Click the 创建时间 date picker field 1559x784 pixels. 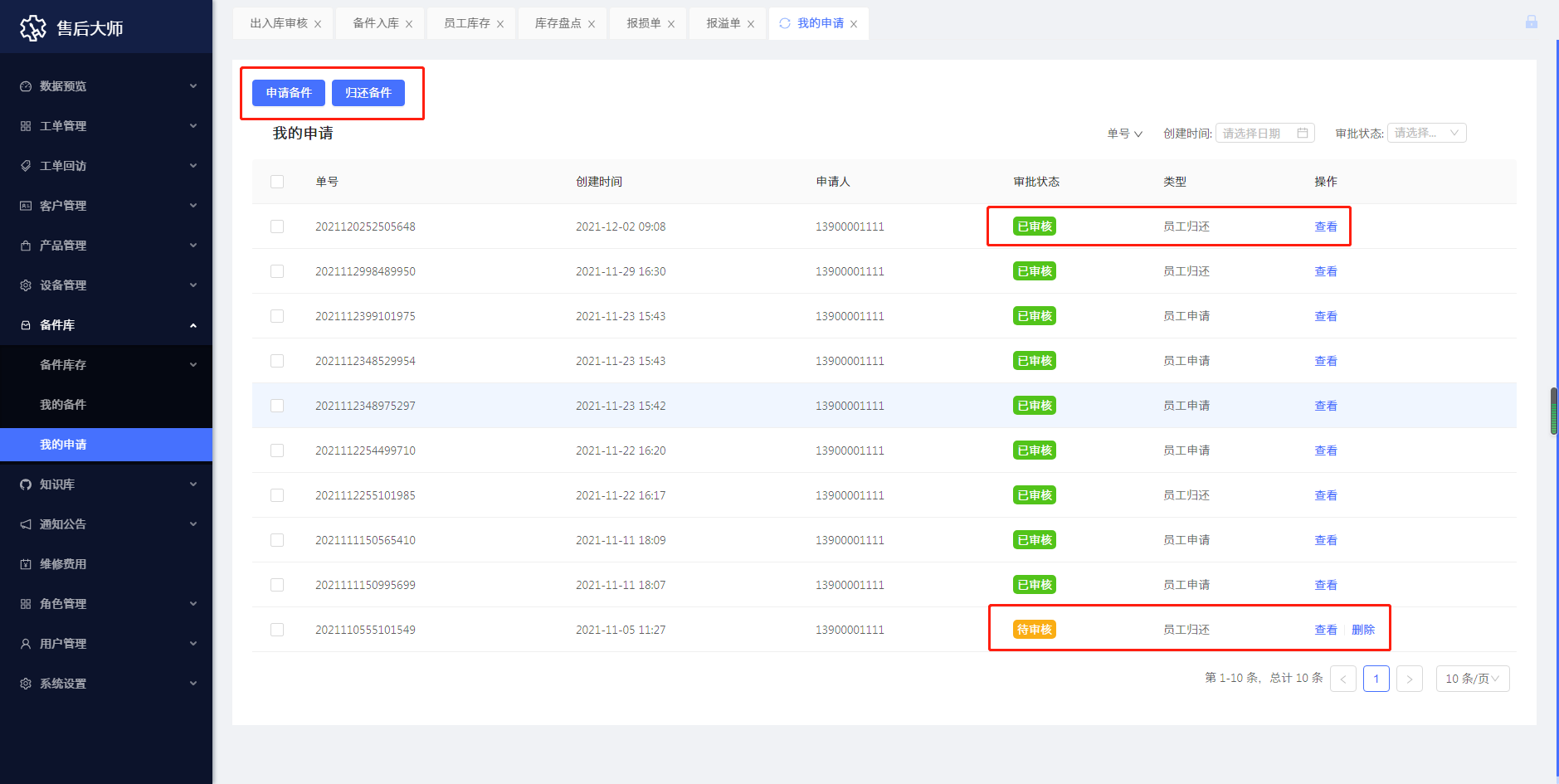[1261, 132]
